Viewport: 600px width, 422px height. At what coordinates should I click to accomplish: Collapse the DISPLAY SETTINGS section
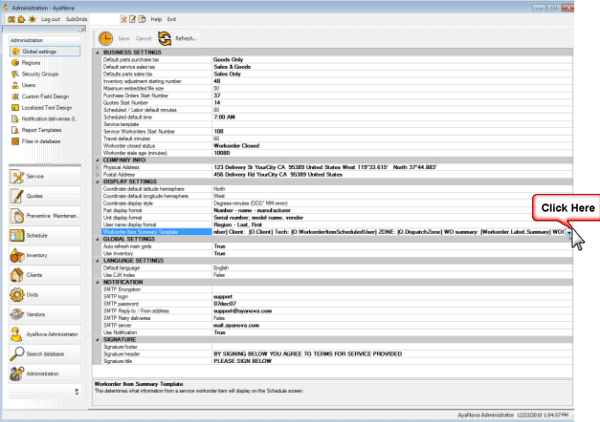(97, 182)
